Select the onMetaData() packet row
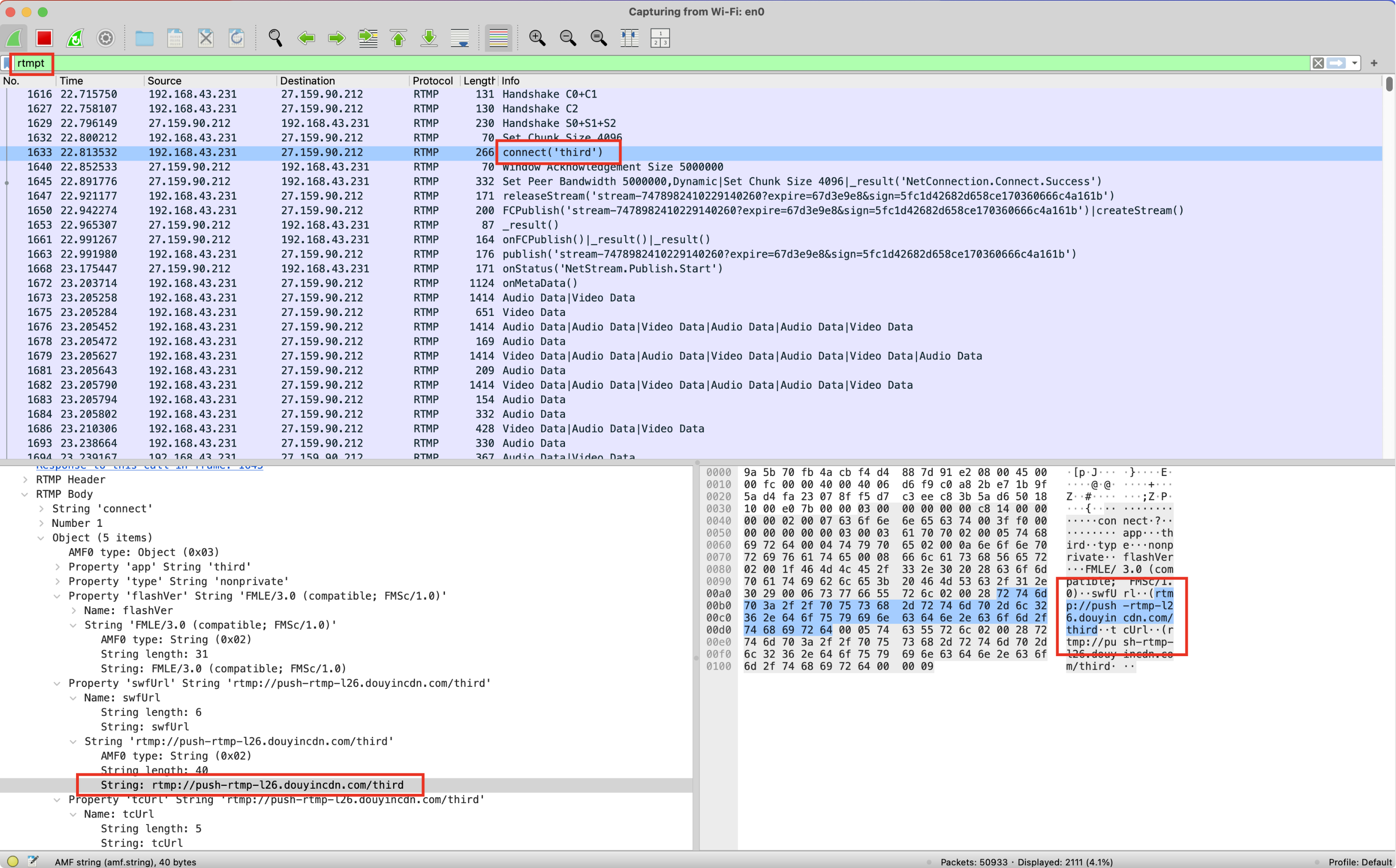 [540, 283]
